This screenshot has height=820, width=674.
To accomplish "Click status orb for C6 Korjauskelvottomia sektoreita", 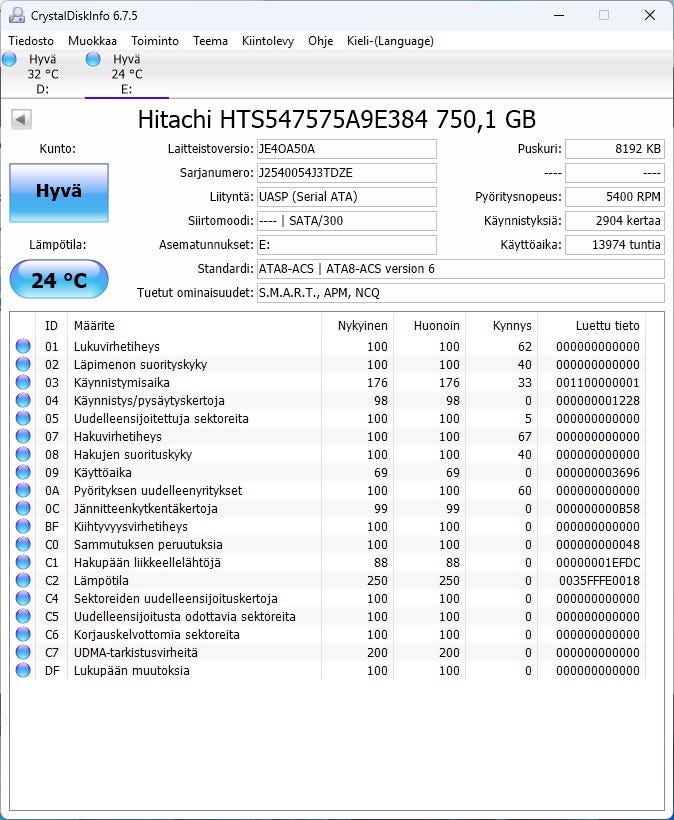I will click(23, 634).
